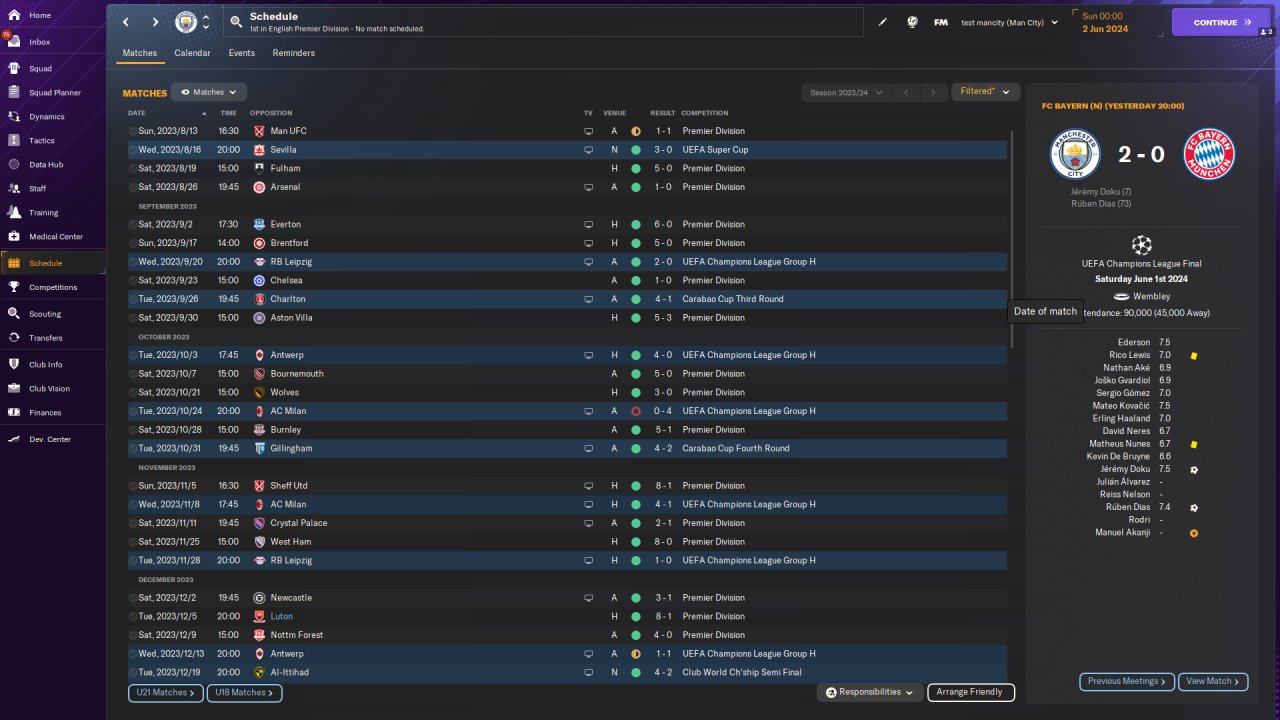This screenshot has height=720, width=1280.
Task: Open the Inbox in the sidebar
Action: pos(40,42)
